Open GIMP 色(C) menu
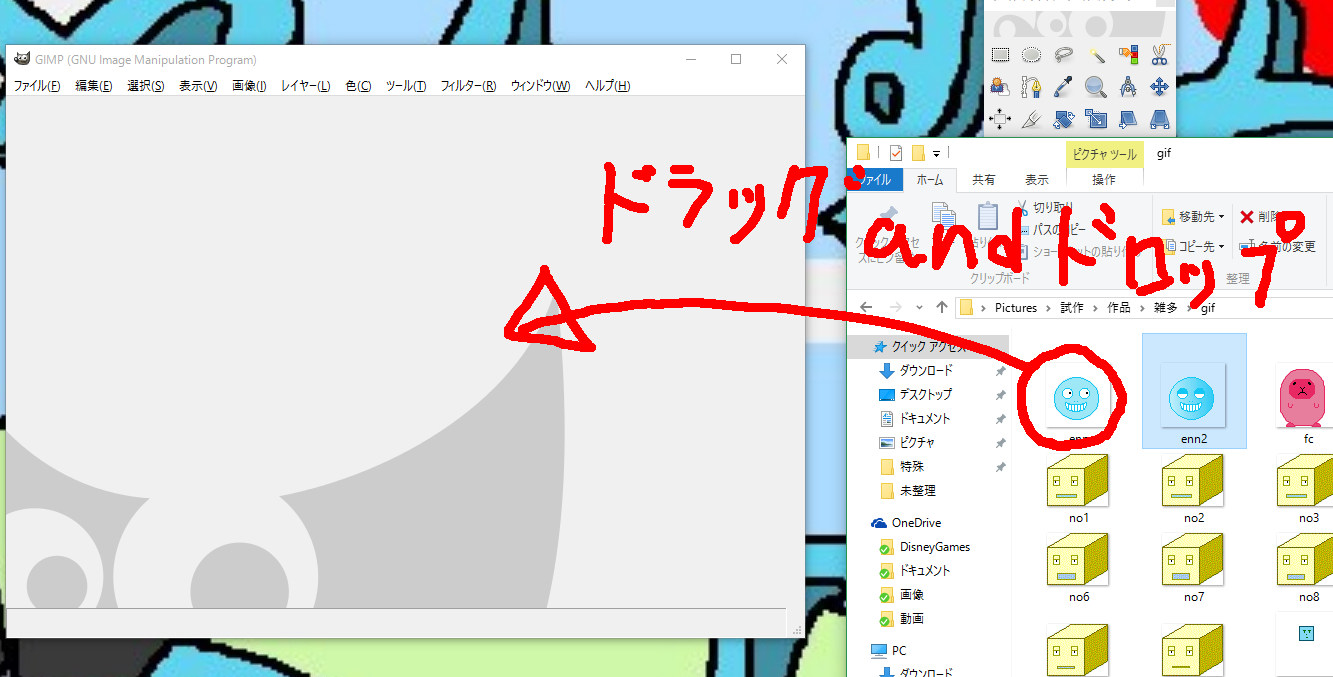 (x=358, y=86)
